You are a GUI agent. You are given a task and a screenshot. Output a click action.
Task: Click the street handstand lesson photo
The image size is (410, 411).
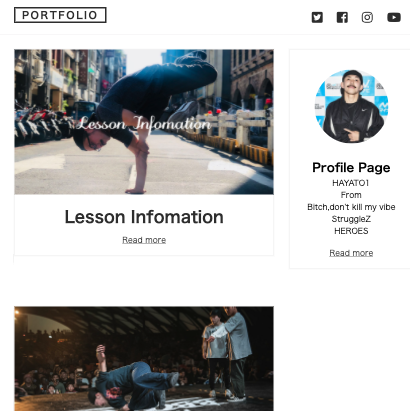coord(144,122)
